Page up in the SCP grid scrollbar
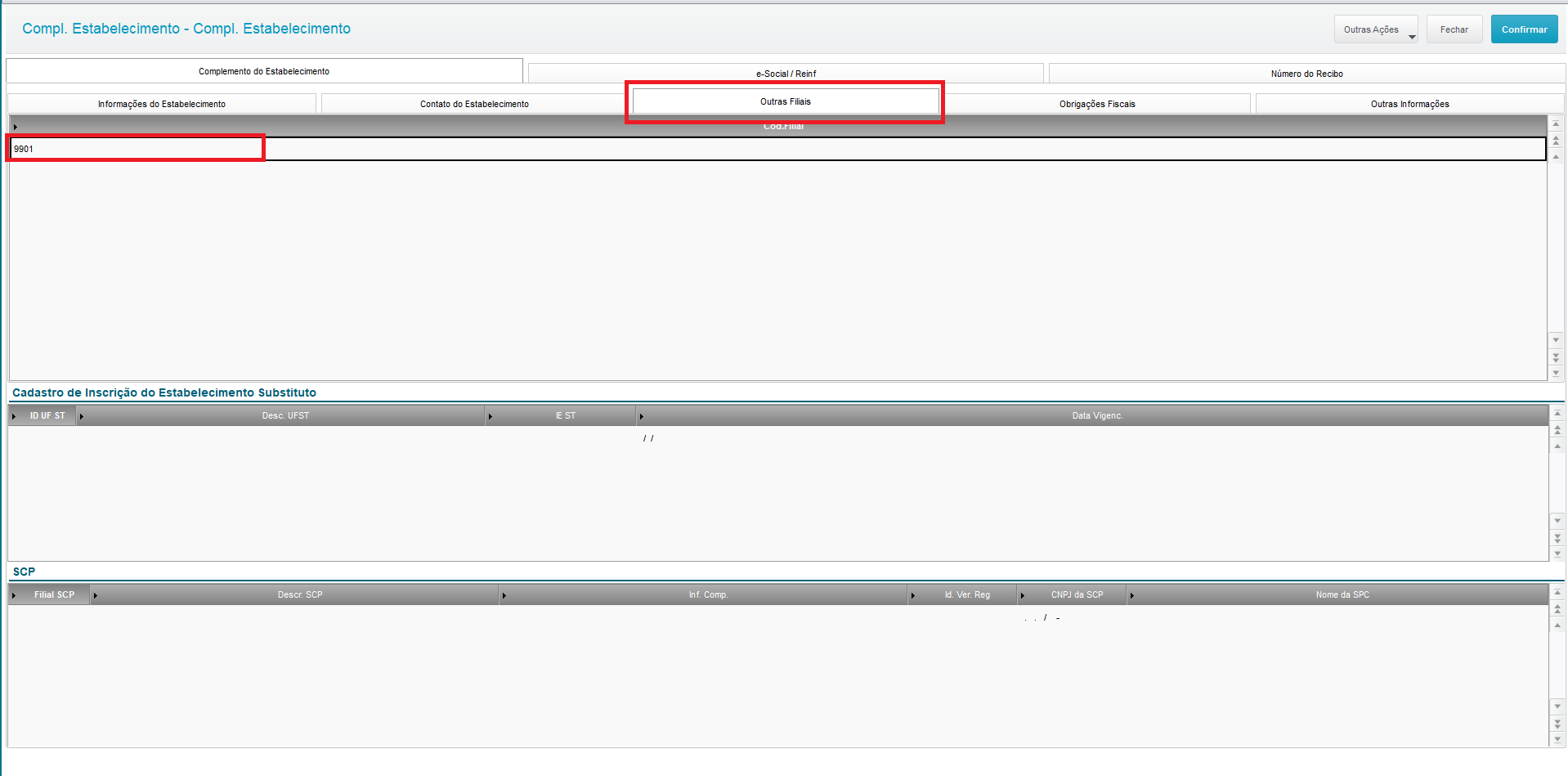Viewport: 1568px width, 776px height. 1557,609
